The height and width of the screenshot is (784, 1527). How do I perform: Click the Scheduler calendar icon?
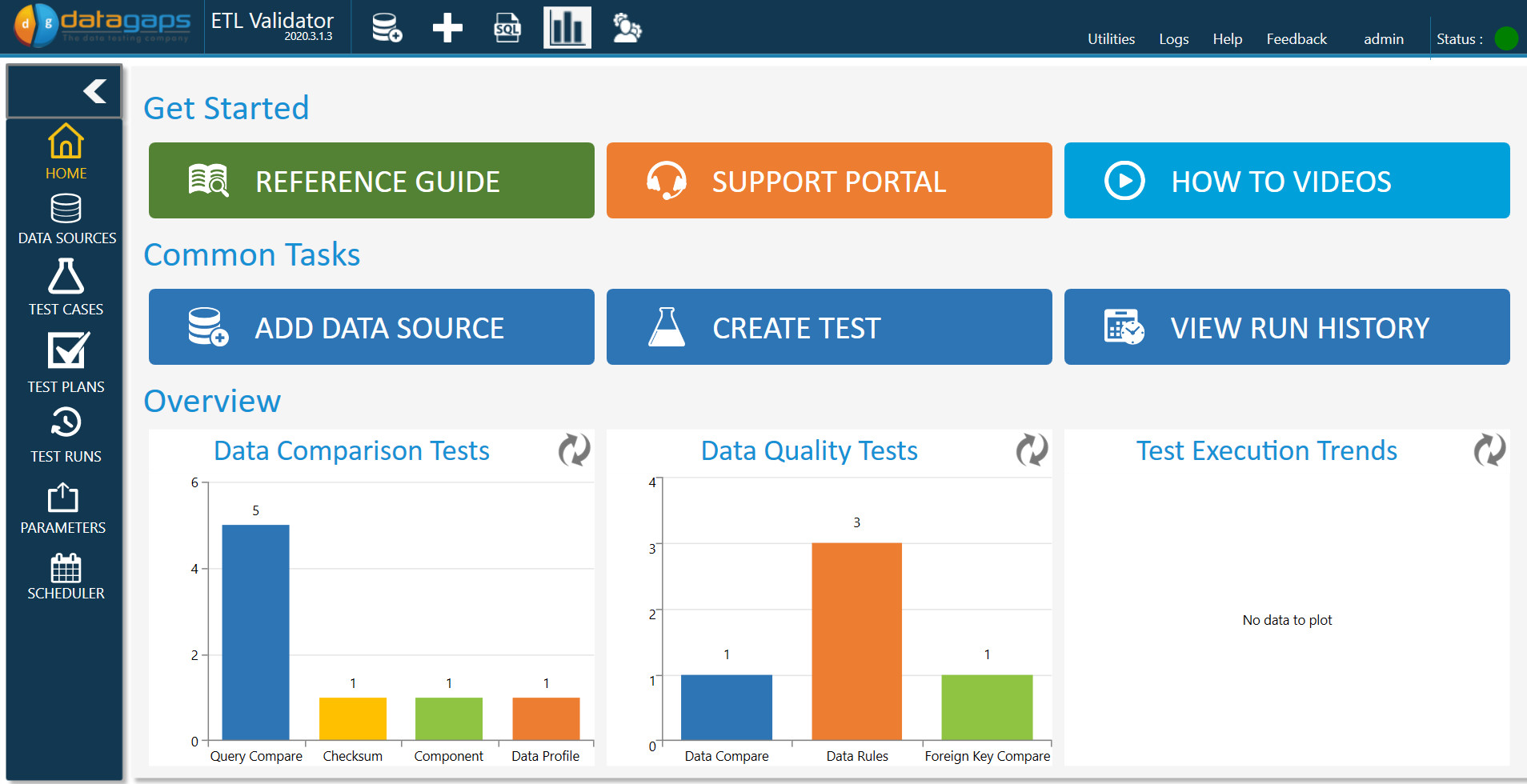point(66,570)
